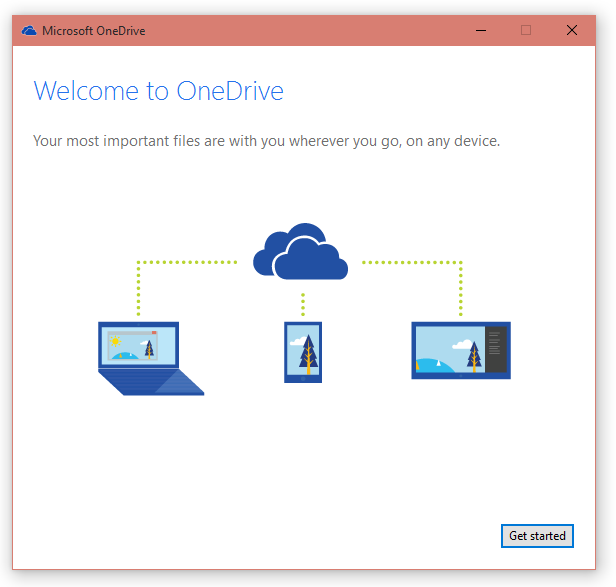Viewport: 616px width, 587px height.
Task: Click the laptop device illustration
Action: 151,358
